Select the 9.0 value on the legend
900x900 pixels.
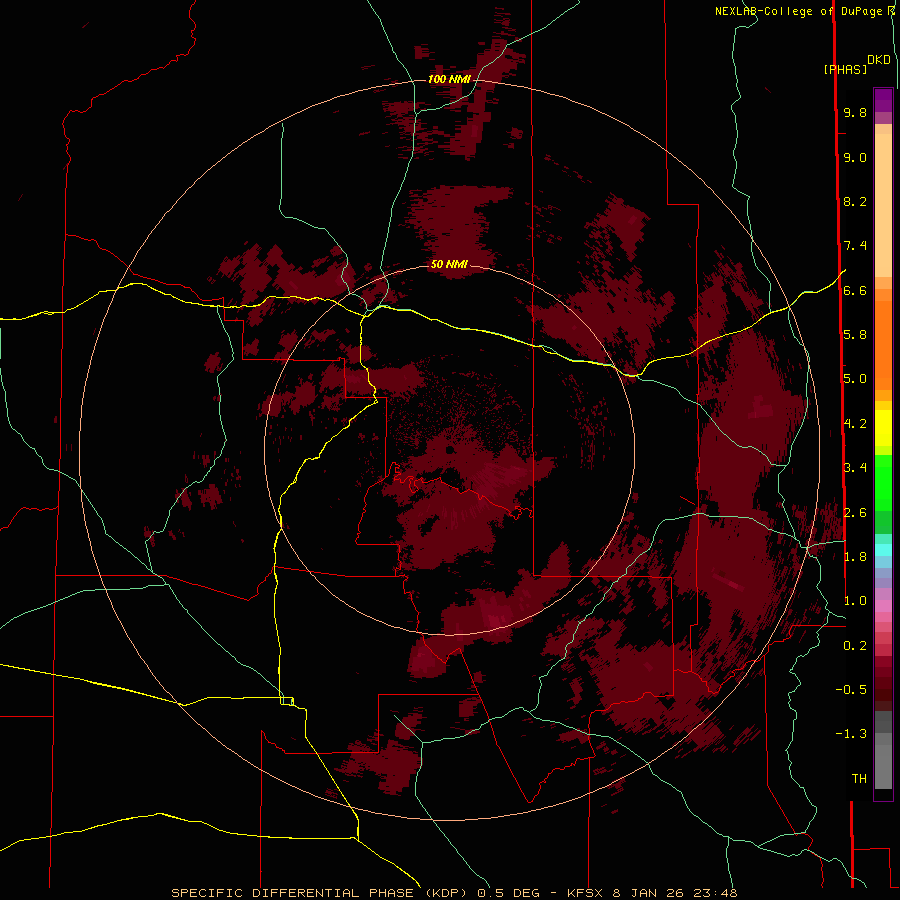[855, 158]
